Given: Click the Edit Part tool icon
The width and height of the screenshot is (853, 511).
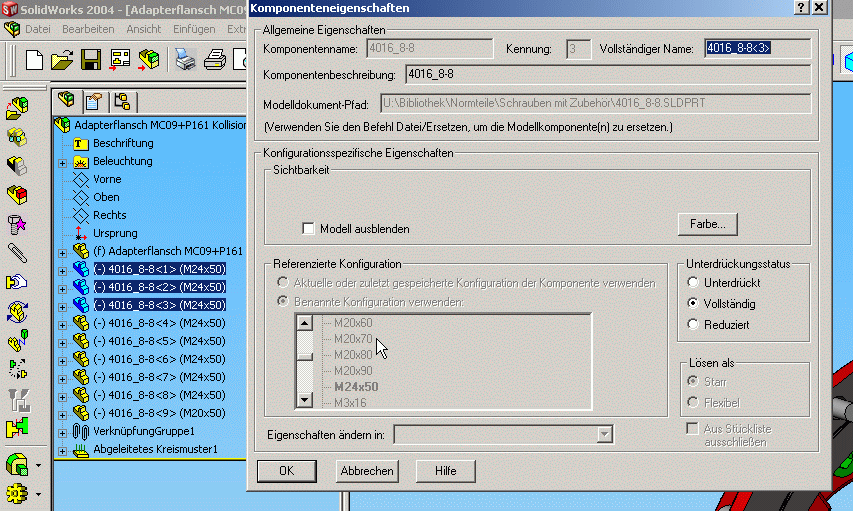Looking at the screenshot, I should click(x=17, y=195).
